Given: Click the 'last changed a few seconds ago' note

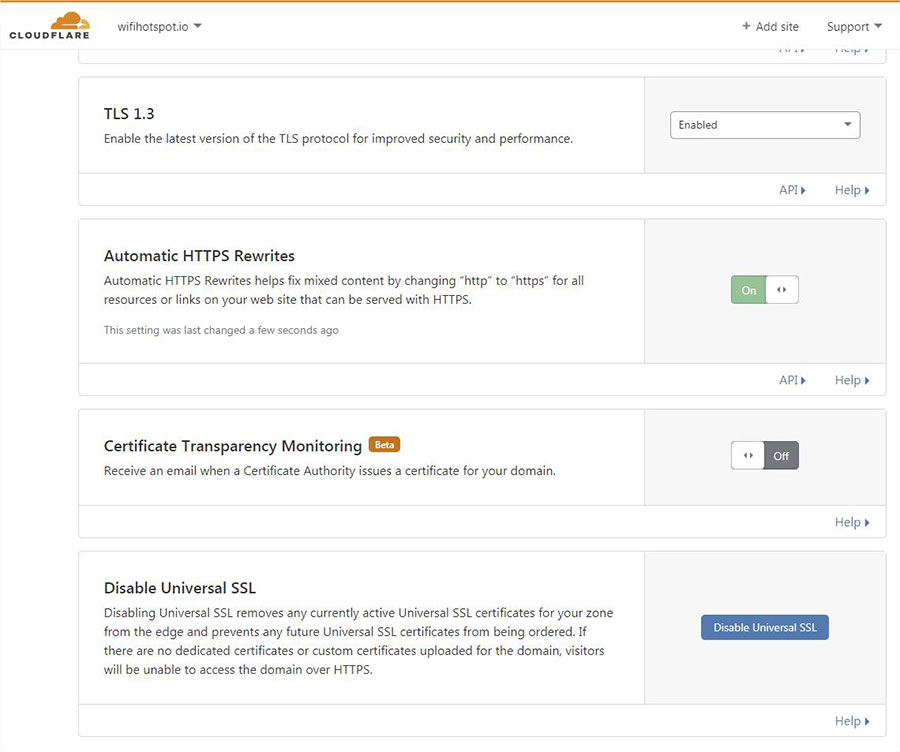Looking at the screenshot, I should coord(221,330).
